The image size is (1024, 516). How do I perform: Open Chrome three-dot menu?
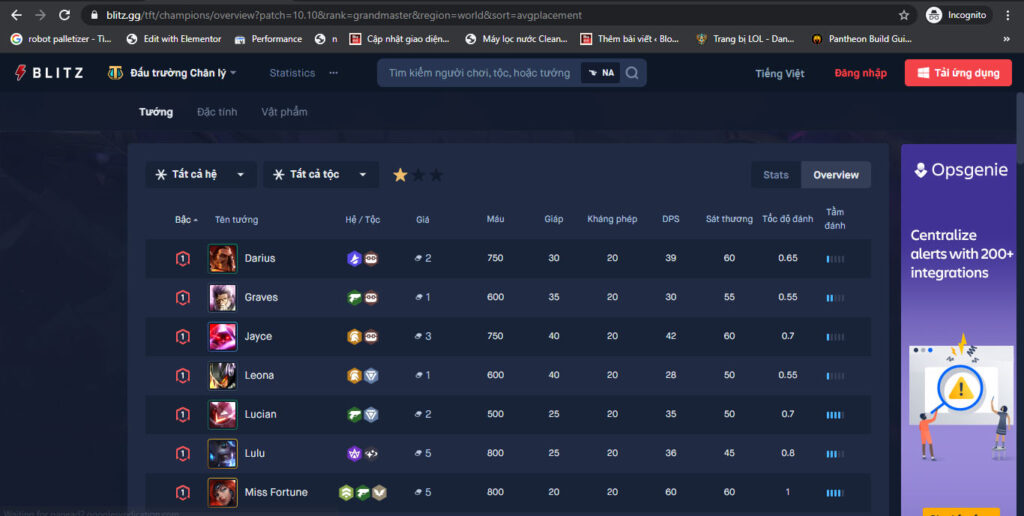[1008, 15]
